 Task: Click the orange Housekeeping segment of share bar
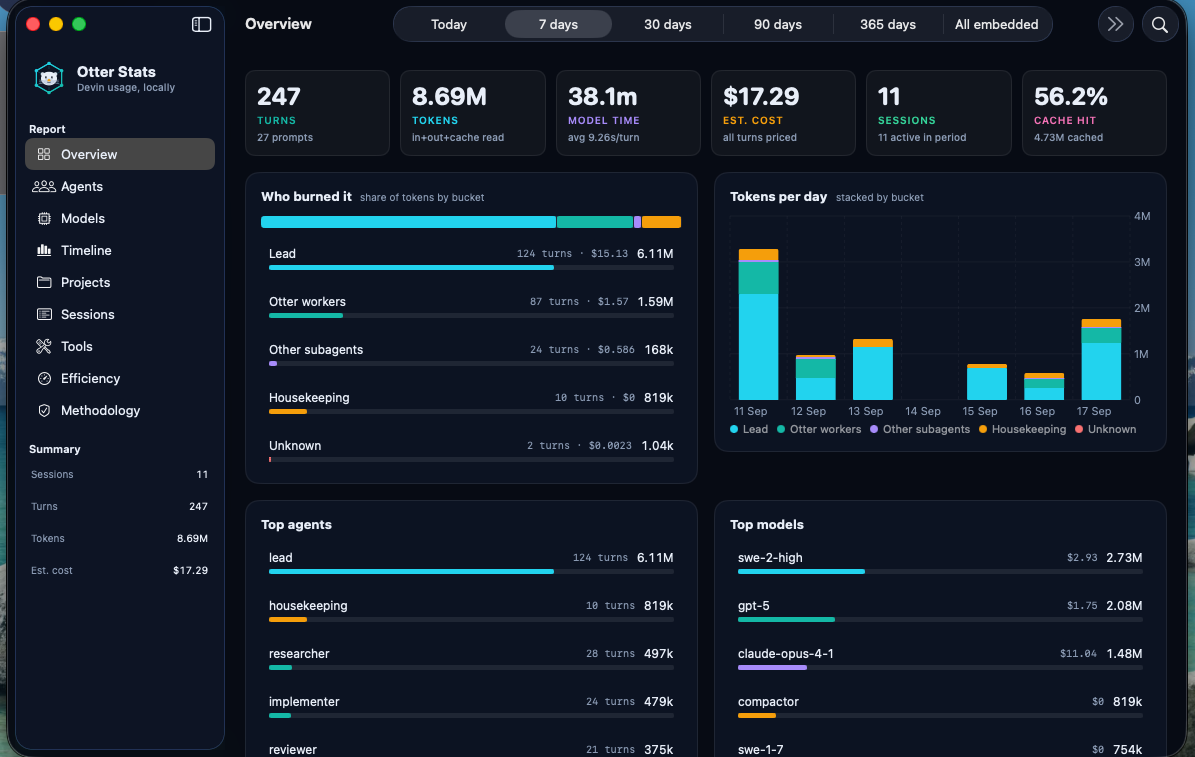pyautogui.click(x=661, y=222)
